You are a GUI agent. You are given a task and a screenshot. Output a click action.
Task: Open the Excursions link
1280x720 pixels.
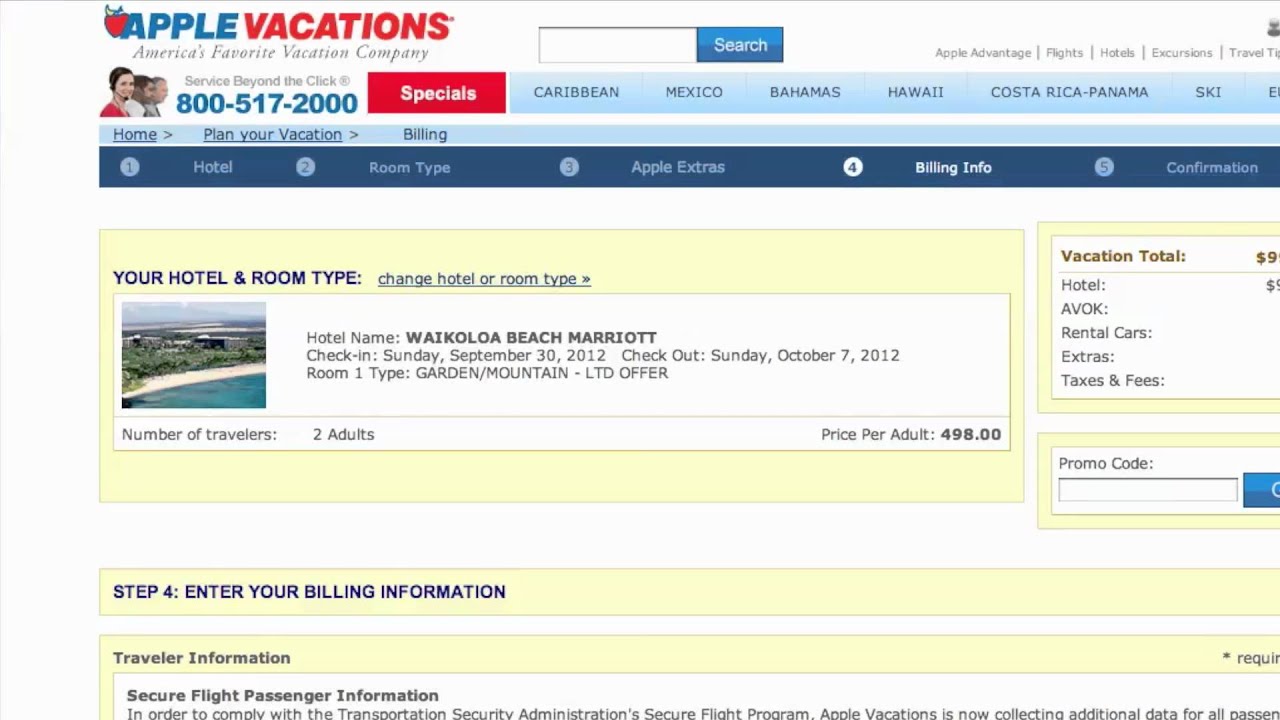click(1182, 53)
